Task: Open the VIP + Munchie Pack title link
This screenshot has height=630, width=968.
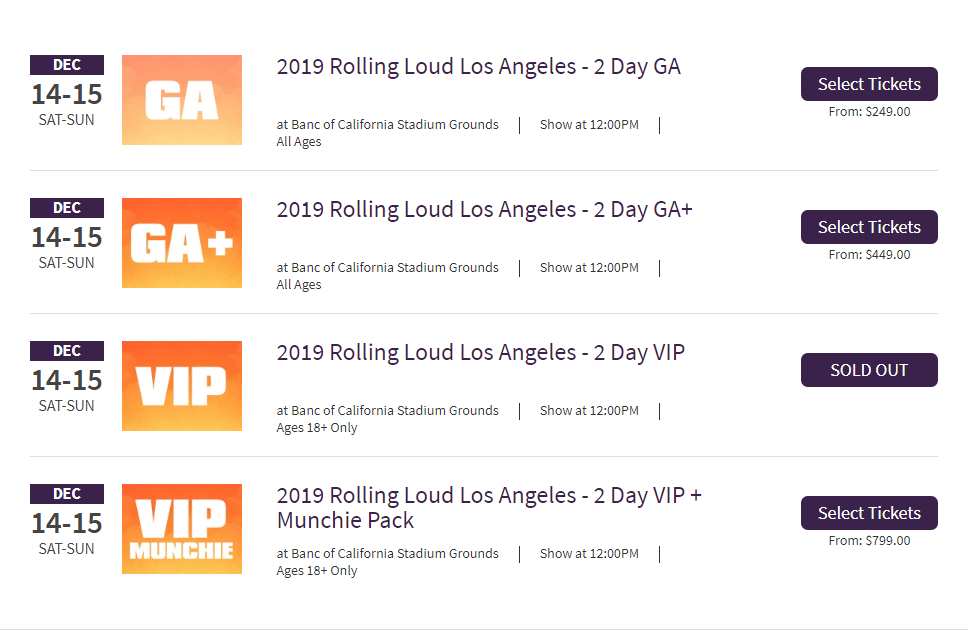Action: (489, 508)
